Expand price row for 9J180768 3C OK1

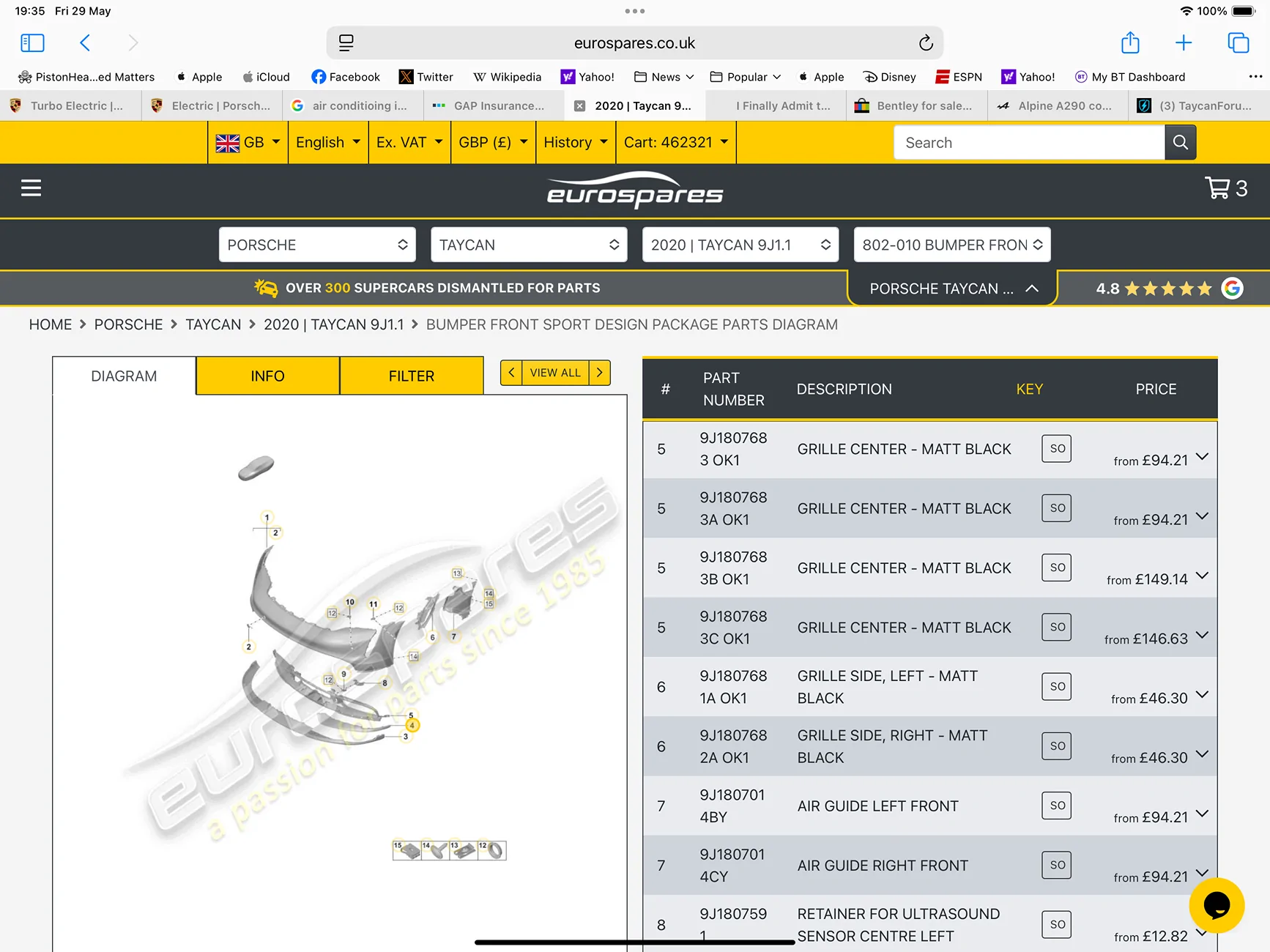point(1202,635)
